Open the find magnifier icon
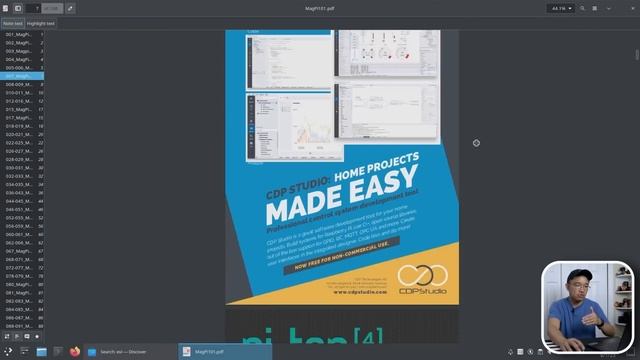 point(582,8)
